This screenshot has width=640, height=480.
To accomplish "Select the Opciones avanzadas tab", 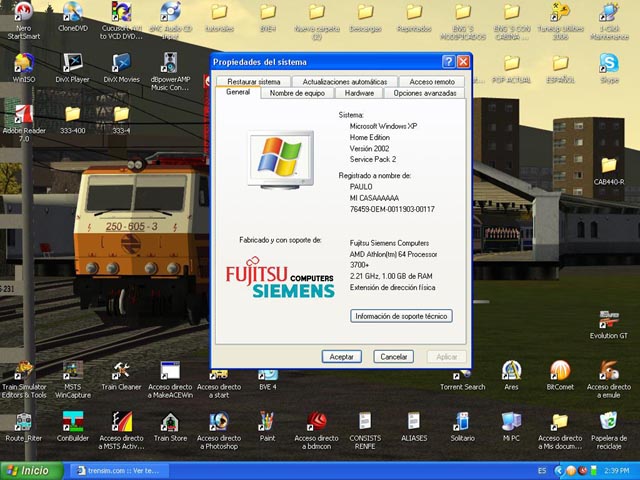I will click(x=424, y=93).
